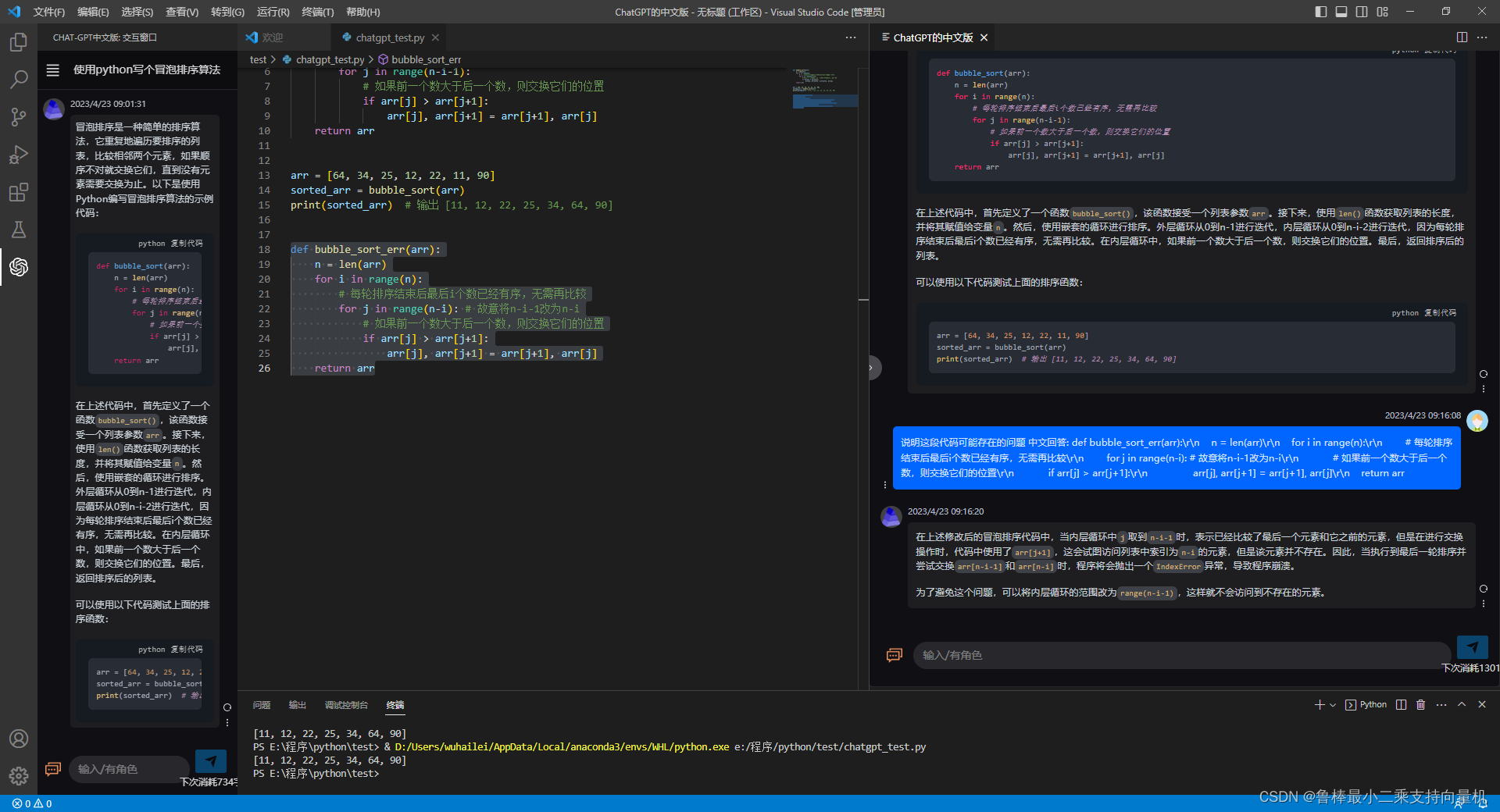Toggle bottom panel layout
This screenshot has height=812, width=1500.
(1341, 12)
